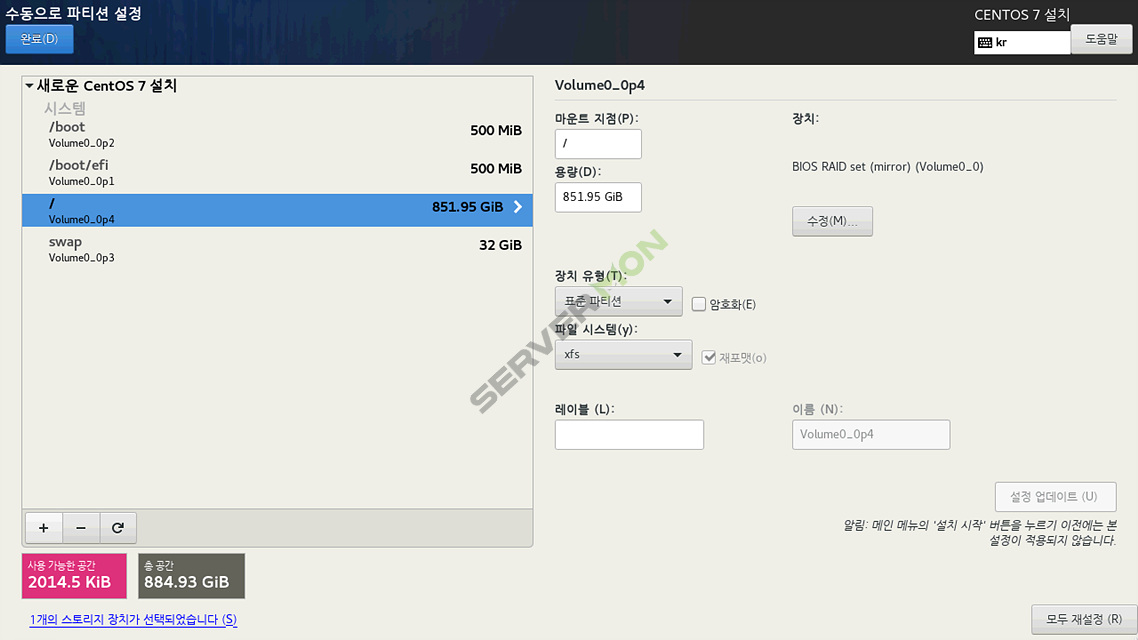Click the 레이블 (L) label input field

[629, 435]
